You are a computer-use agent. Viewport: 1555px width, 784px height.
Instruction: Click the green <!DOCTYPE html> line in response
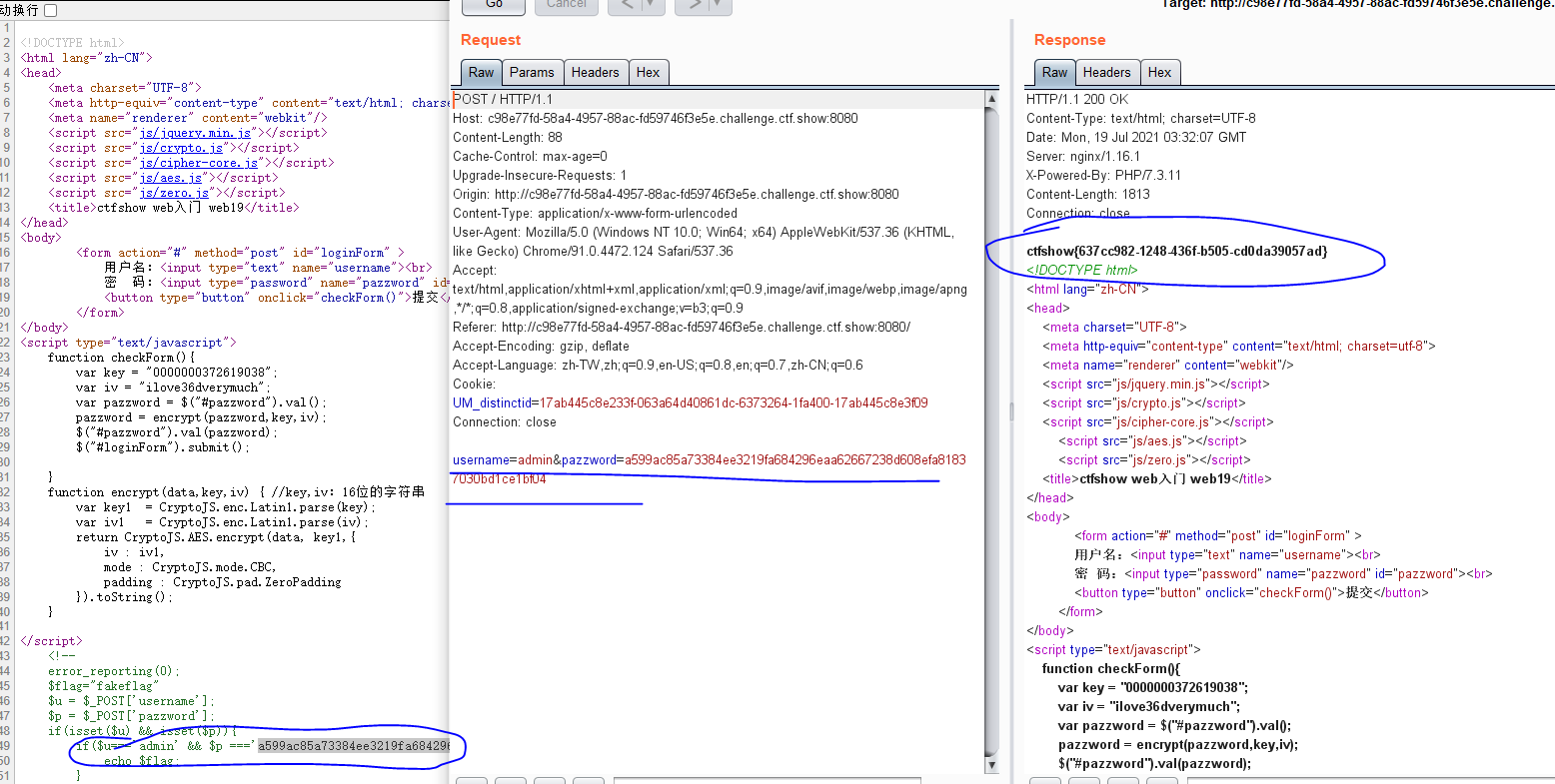[x=1082, y=270]
